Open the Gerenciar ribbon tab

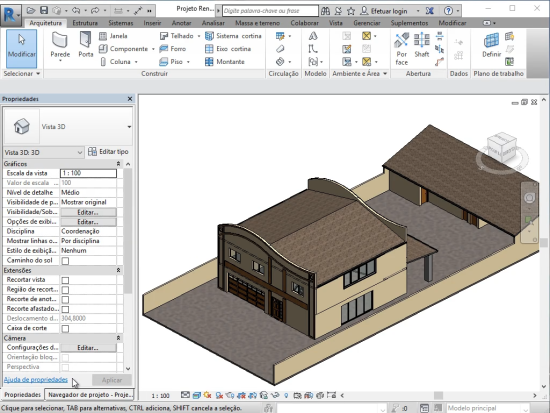click(x=367, y=23)
